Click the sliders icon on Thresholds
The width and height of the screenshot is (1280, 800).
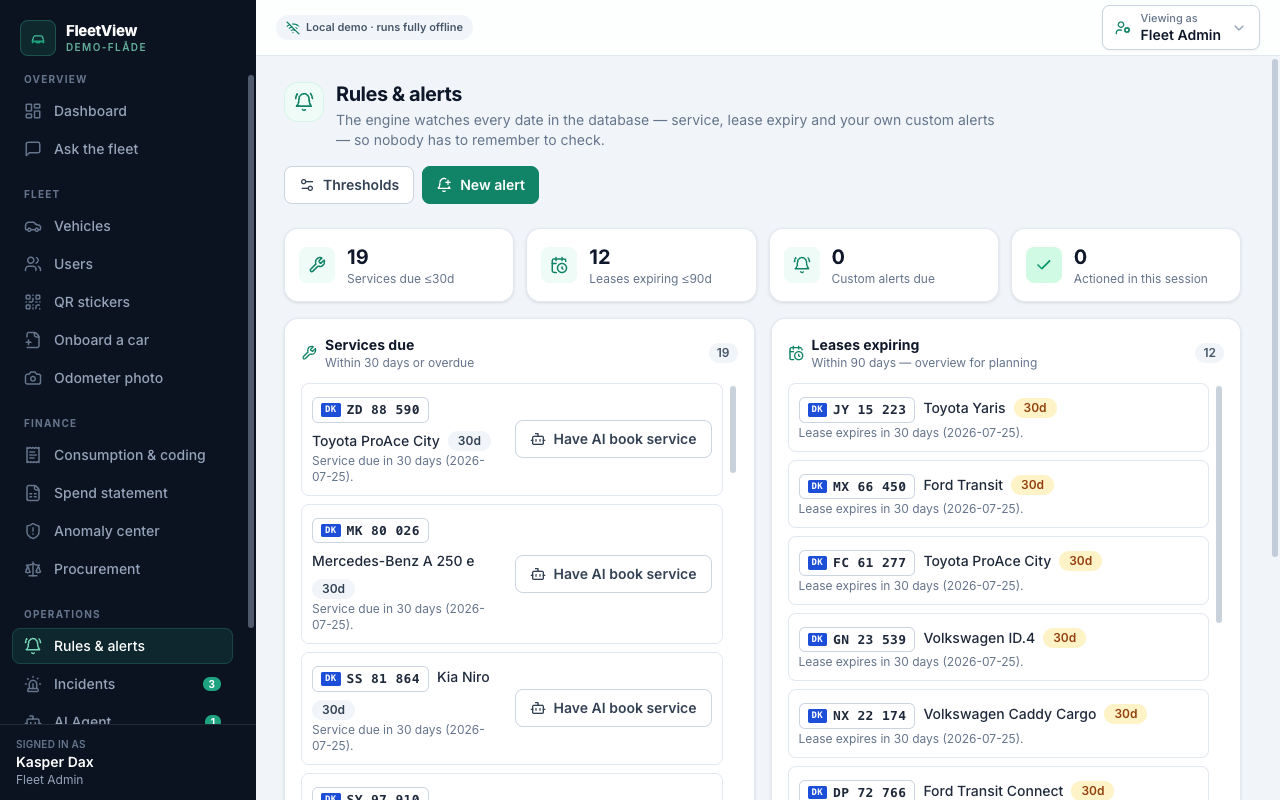click(x=307, y=185)
